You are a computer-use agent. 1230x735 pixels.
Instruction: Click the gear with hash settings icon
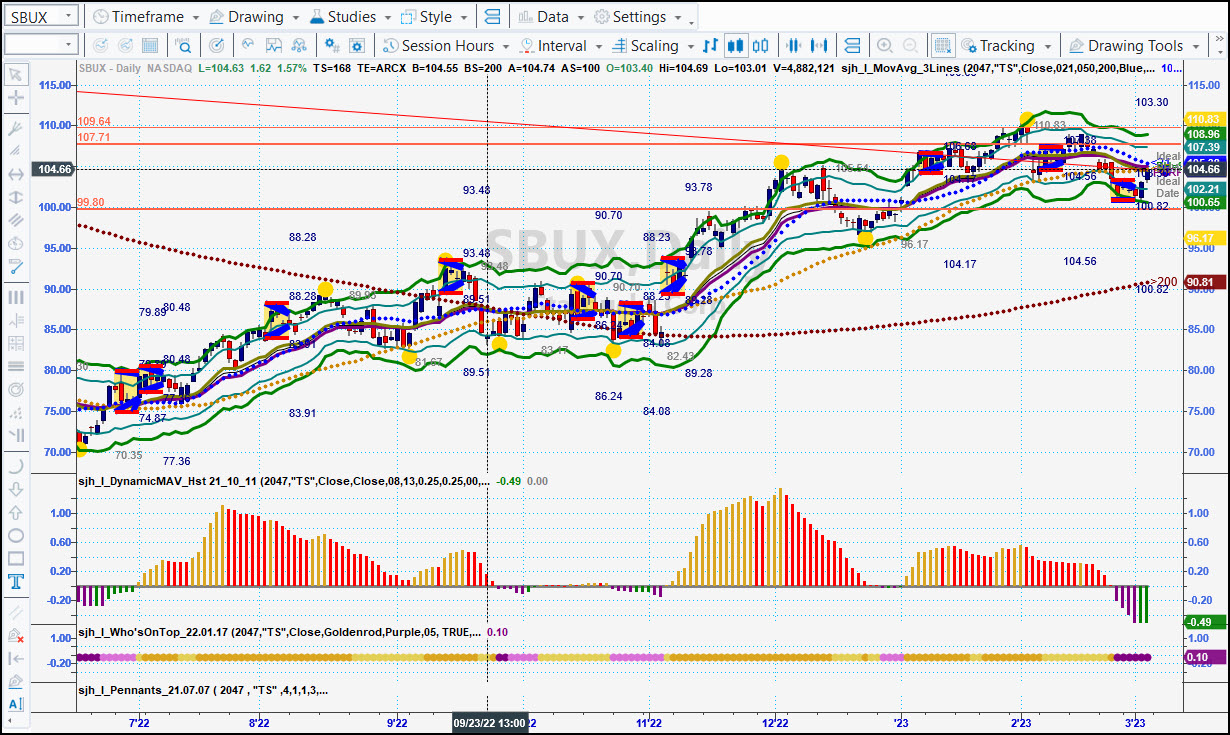[333, 45]
